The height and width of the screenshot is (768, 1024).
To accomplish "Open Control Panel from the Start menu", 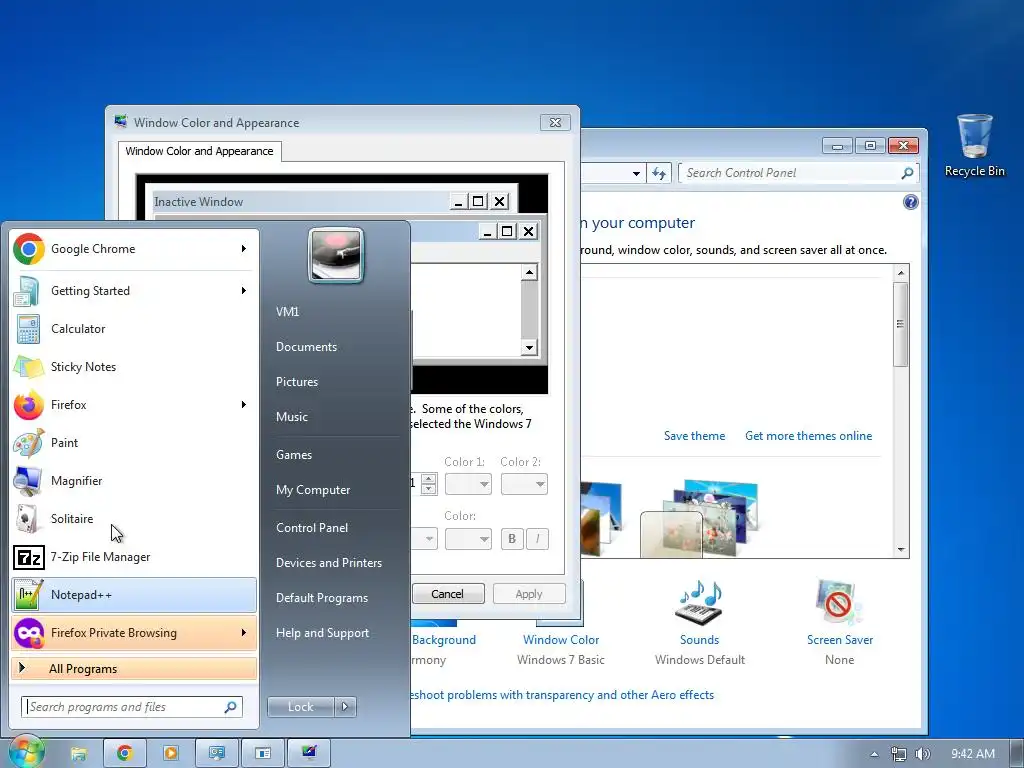I will (x=312, y=528).
